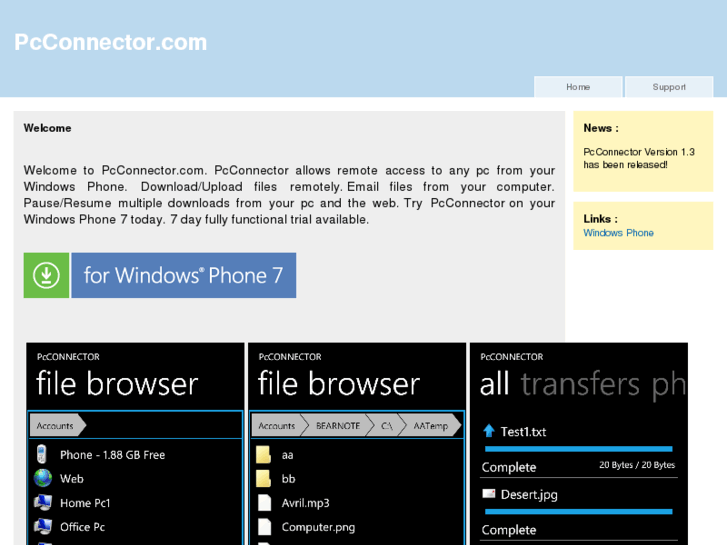Click the Complete status under Test1.txt
This screenshot has width=727, height=545.
pyautogui.click(x=509, y=468)
